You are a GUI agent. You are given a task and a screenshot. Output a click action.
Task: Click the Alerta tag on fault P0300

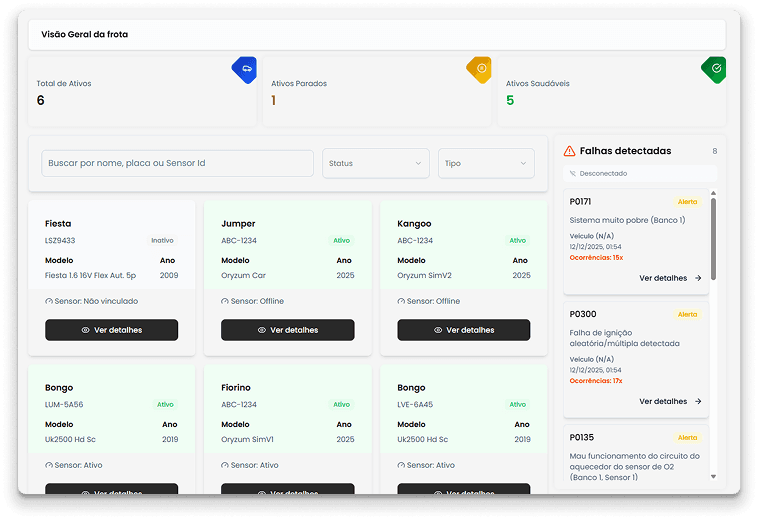pos(687,315)
